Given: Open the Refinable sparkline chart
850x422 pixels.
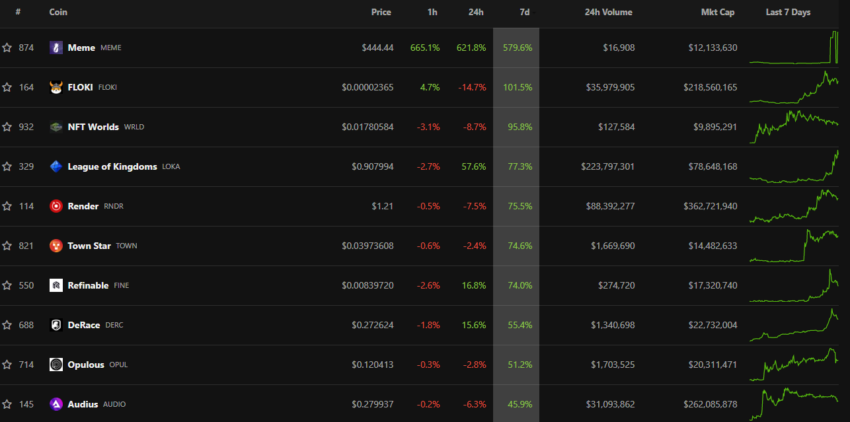Looking at the screenshot, I should click(794, 285).
